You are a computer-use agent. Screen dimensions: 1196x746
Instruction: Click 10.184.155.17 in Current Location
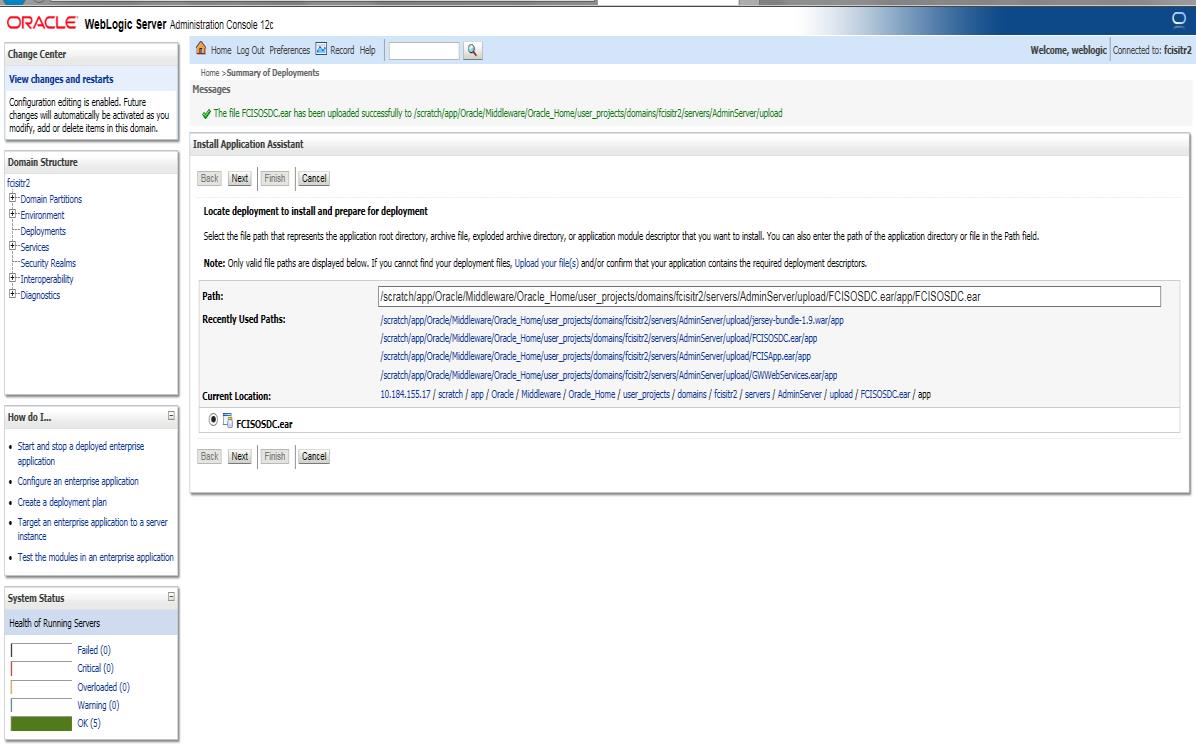405,394
